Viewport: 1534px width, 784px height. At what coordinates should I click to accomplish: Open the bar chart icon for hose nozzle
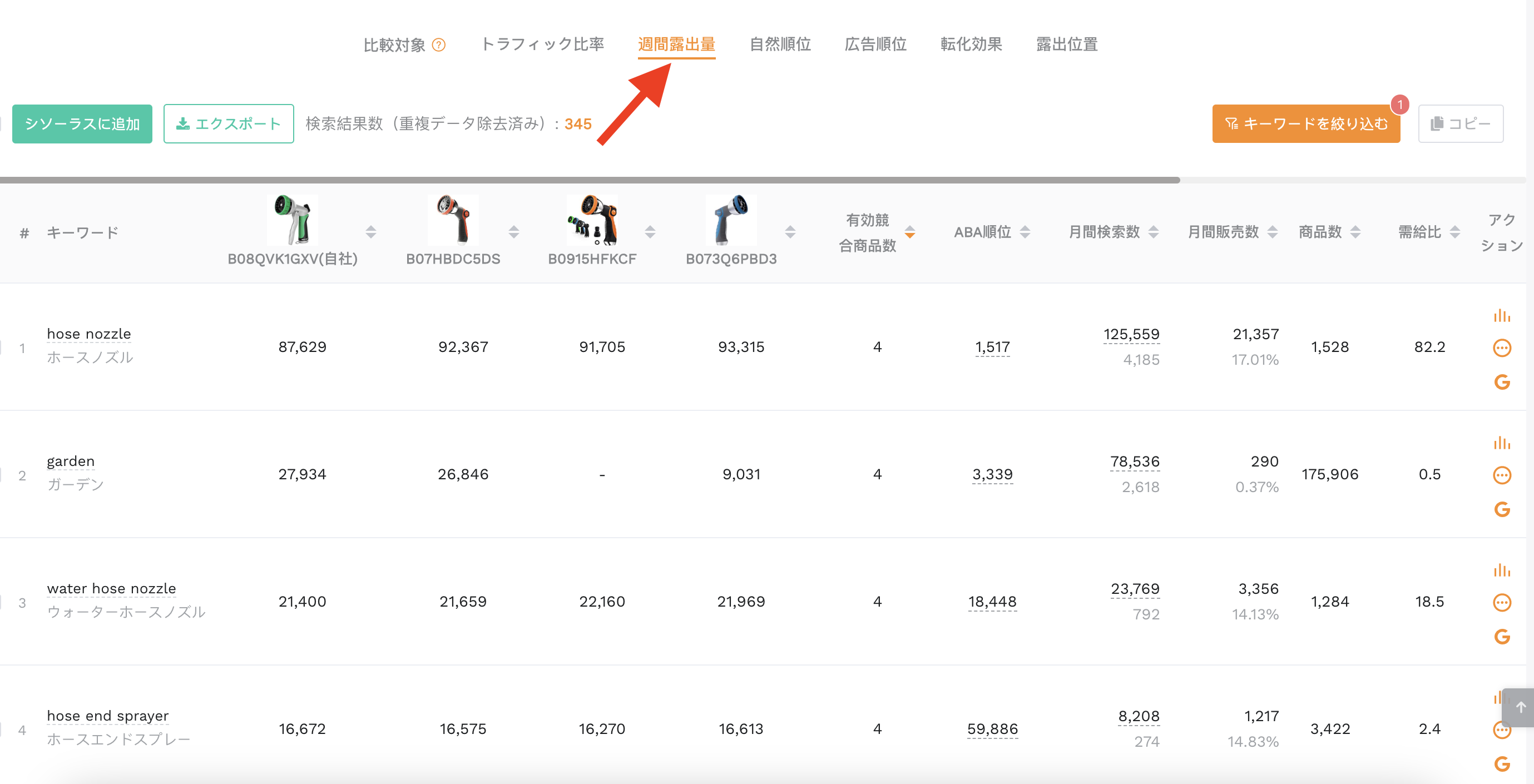point(1501,315)
